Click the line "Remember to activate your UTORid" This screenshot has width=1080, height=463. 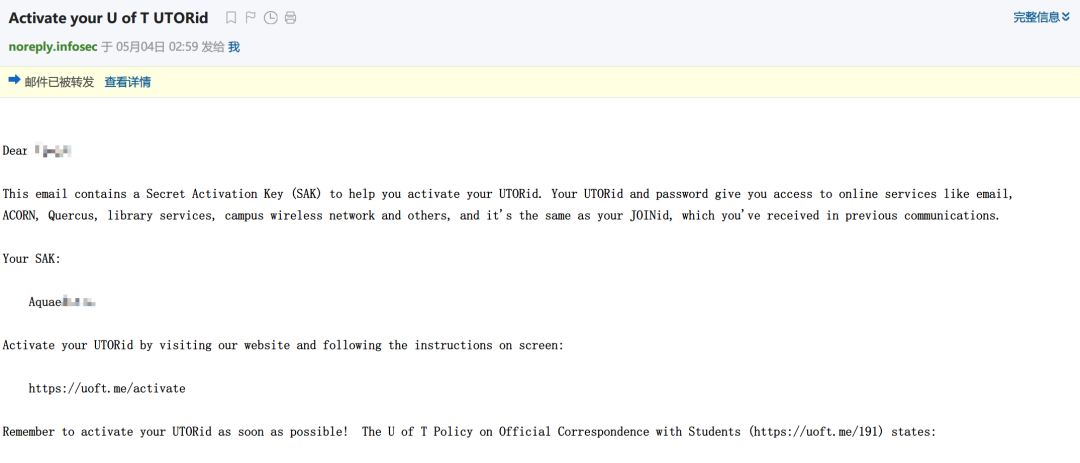pyautogui.click(x=175, y=431)
